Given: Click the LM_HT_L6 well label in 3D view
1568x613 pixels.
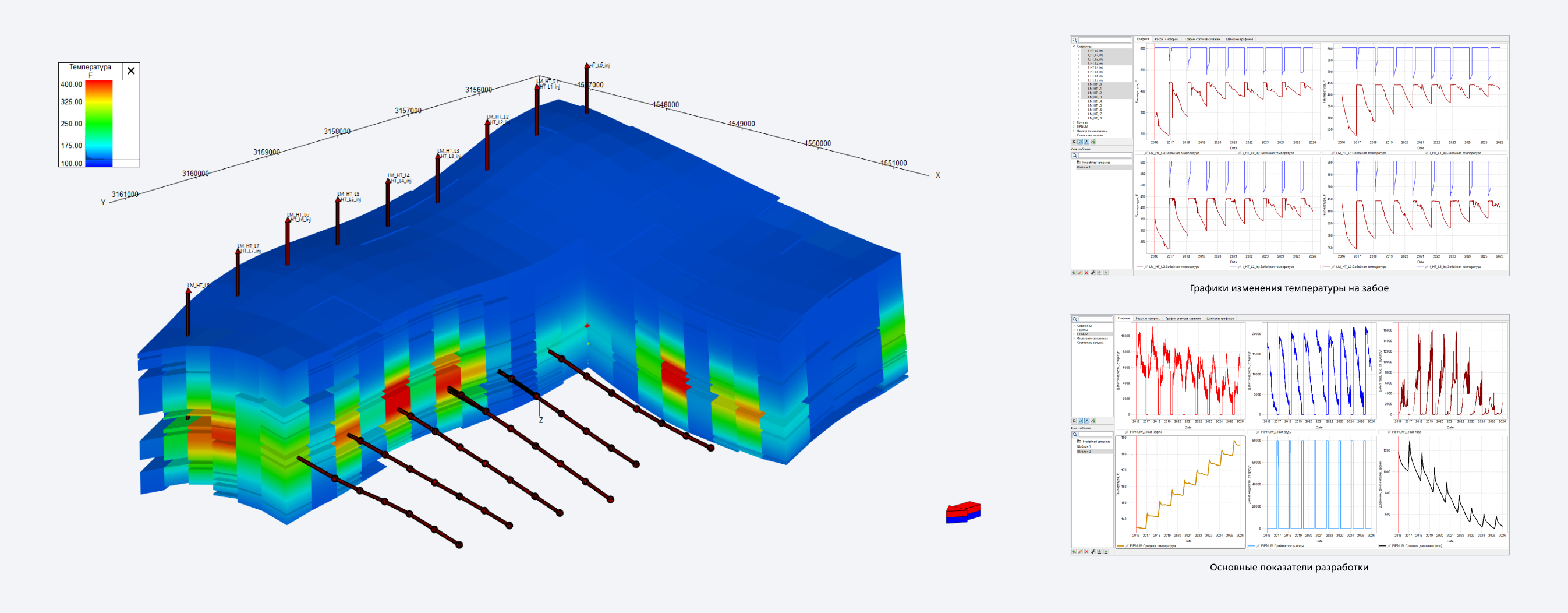Looking at the screenshot, I should (298, 215).
